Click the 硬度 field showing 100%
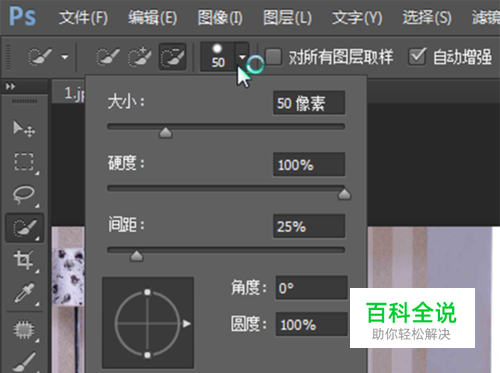 [x=309, y=165]
